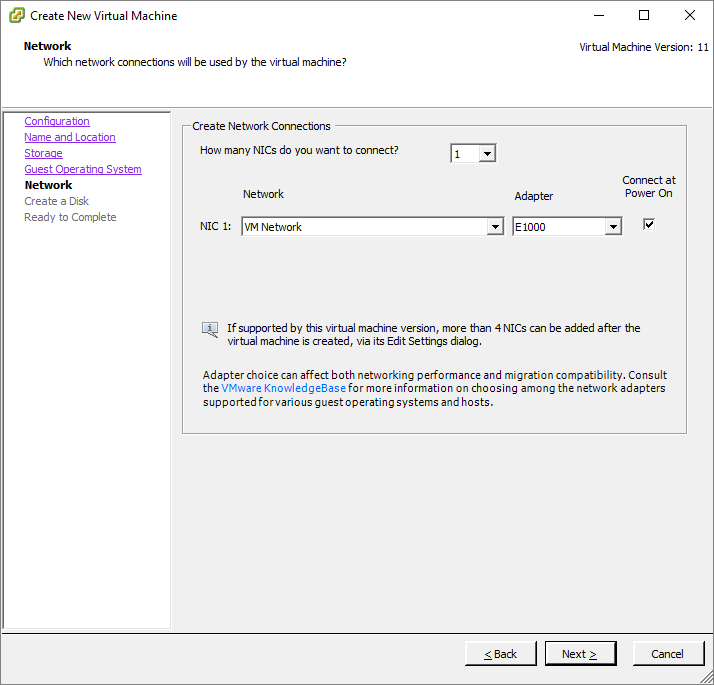Screen dimensions: 714x685
Task: Click the Ready to Complete step
Action: pos(70,217)
